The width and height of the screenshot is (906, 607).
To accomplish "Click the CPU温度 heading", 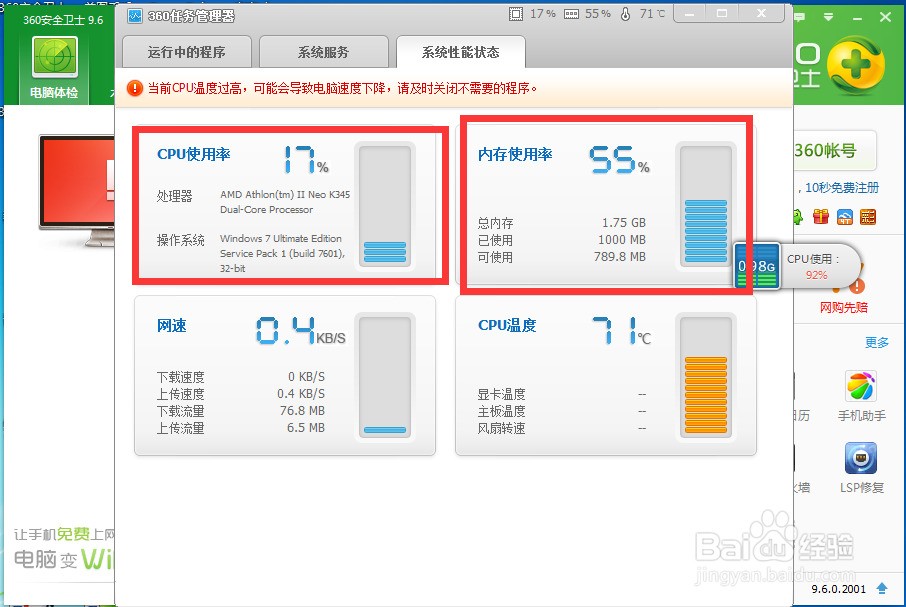I will [x=507, y=326].
